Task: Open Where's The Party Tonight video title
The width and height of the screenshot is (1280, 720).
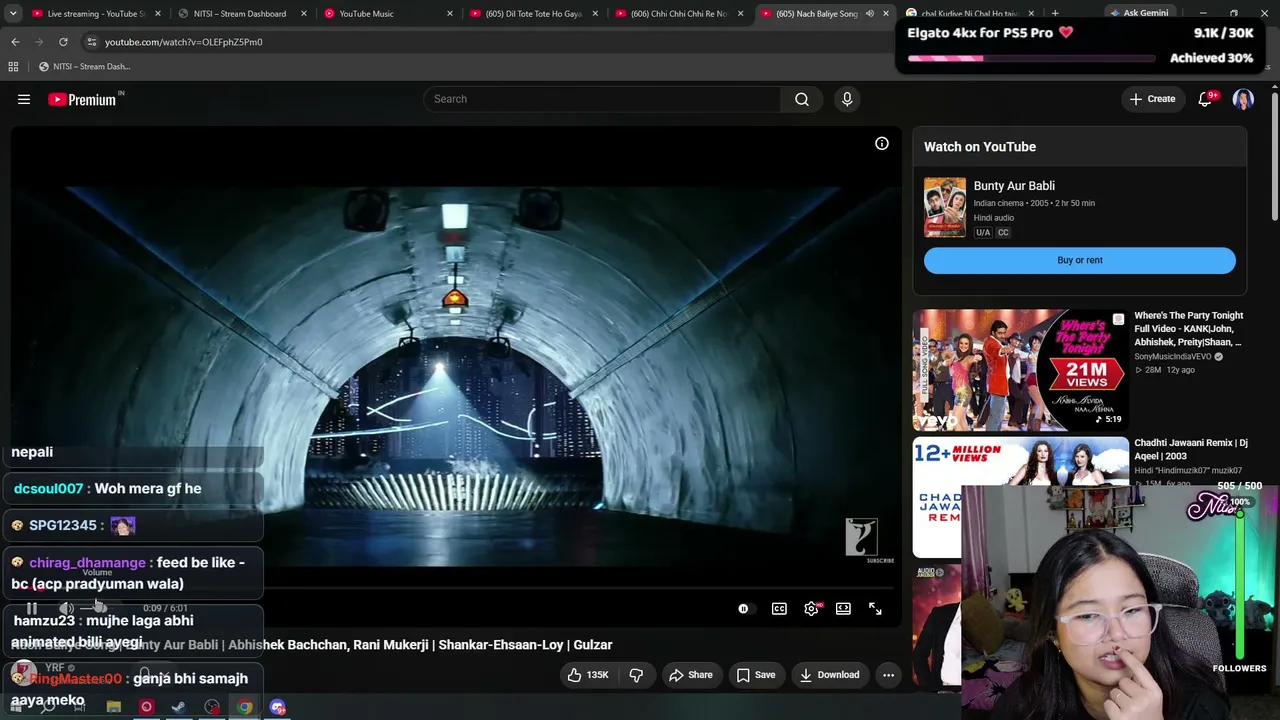Action: [x=1189, y=328]
